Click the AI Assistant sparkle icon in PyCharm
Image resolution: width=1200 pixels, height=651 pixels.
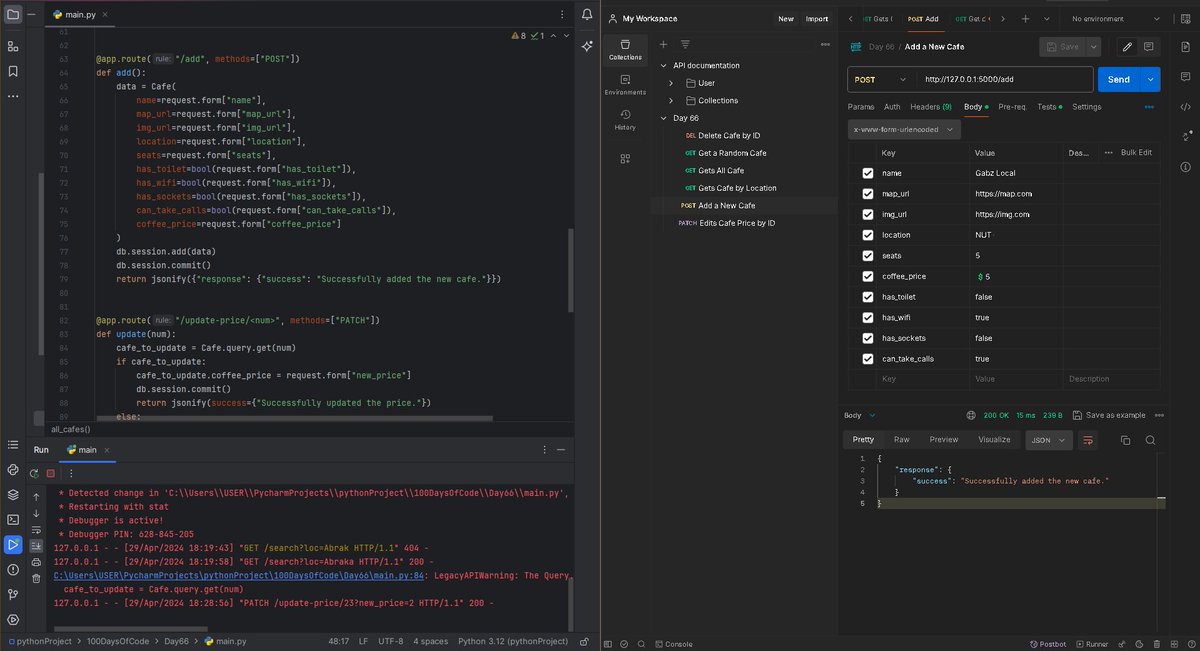click(587, 46)
